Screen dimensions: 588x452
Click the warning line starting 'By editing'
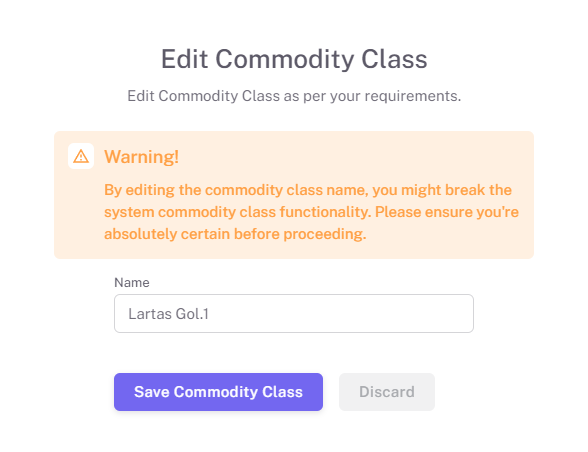(x=308, y=190)
